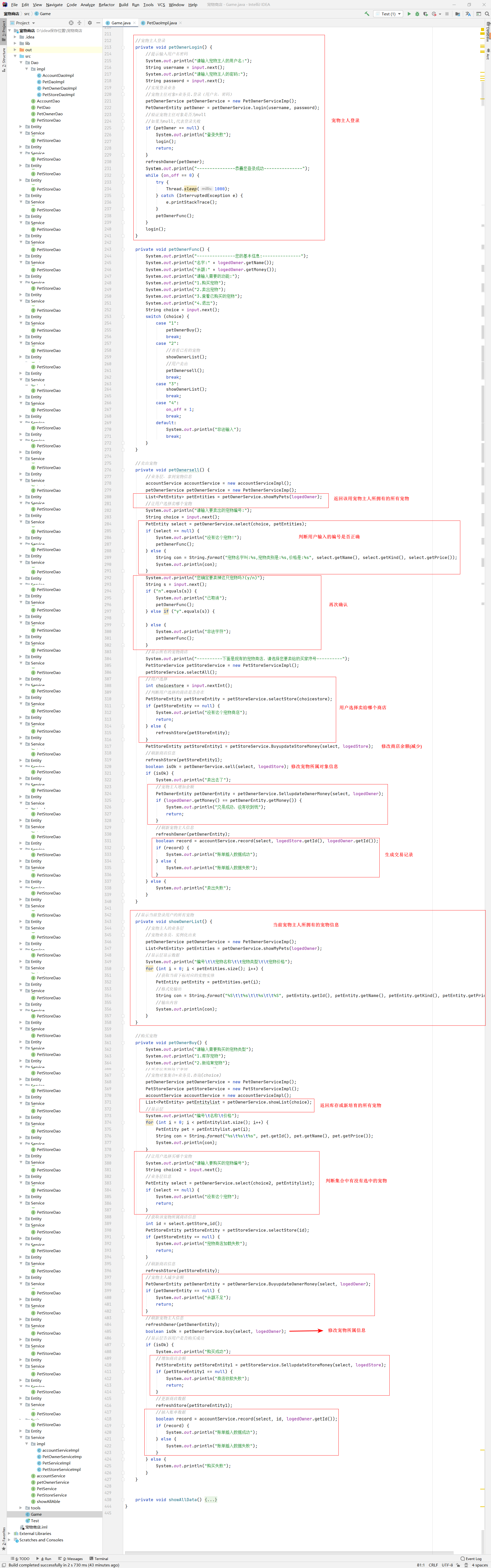Close the Game.java tab
Screen dimensions: 491x1568
[134, 23]
